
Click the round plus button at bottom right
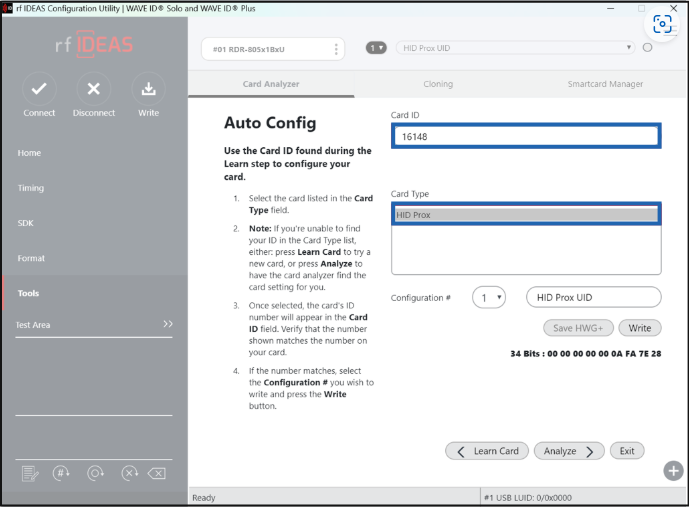coord(673,471)
